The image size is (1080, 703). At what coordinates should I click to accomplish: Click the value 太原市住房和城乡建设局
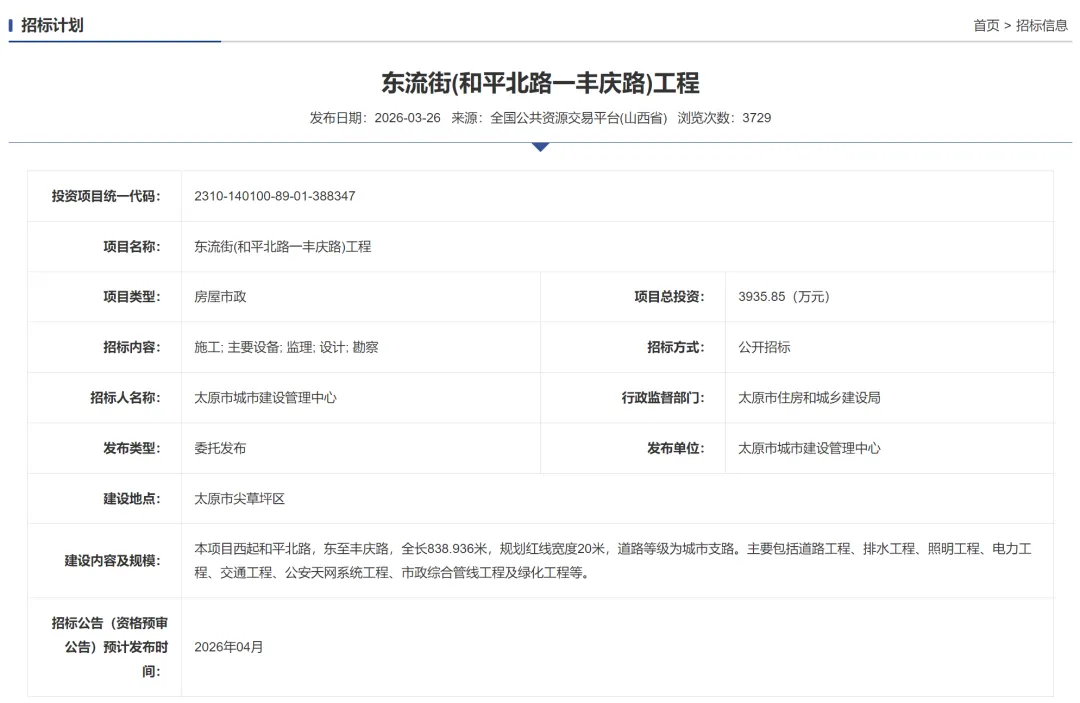click(x=809, y=397)
